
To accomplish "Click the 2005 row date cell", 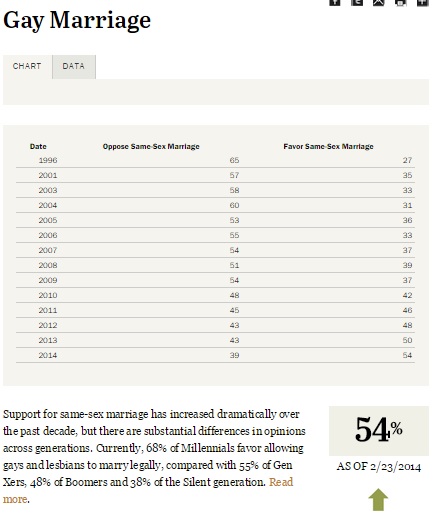I will 48,220.
